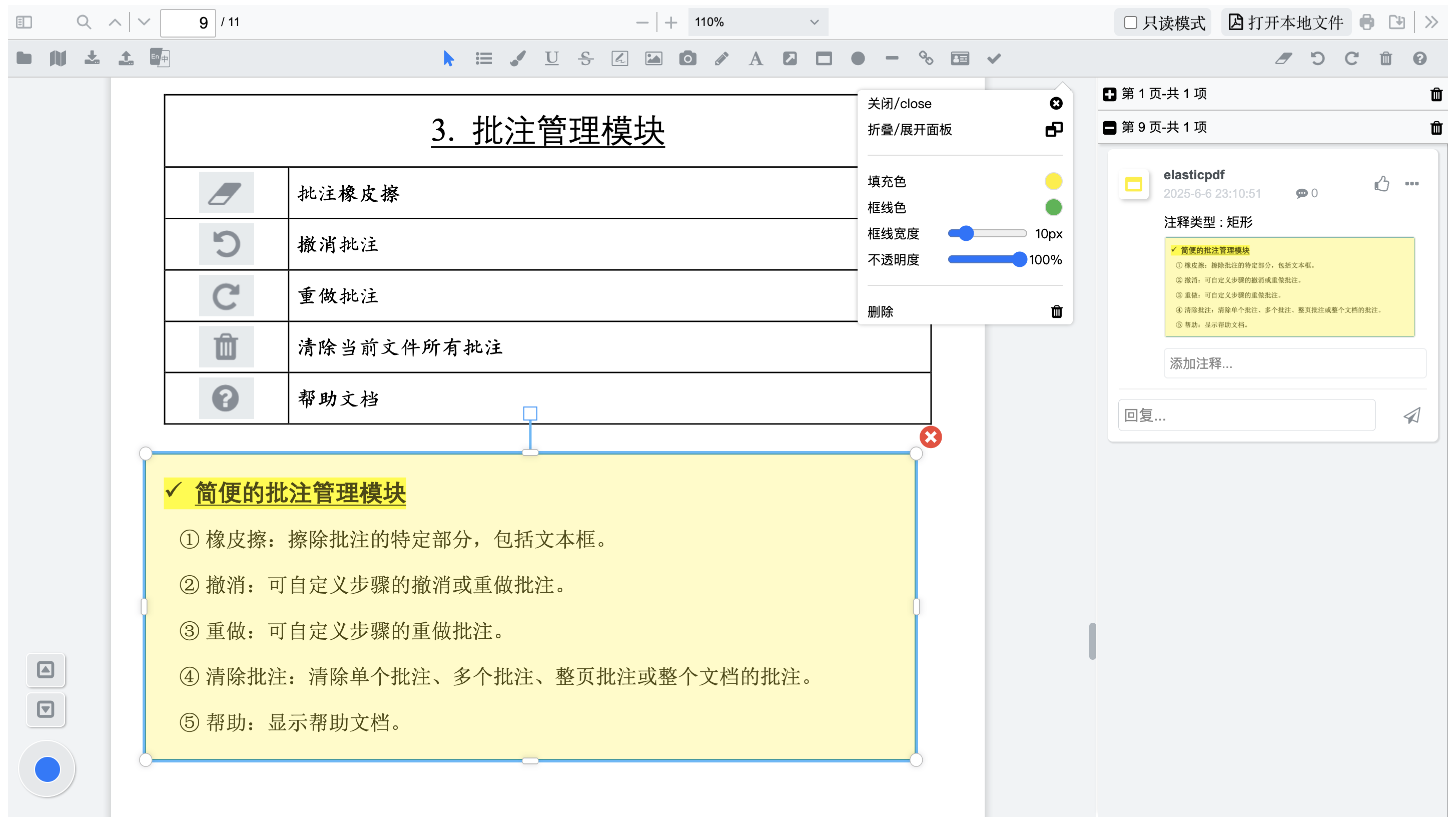Select the rectangle annotation tool
1456x822 pixels.
824,58
